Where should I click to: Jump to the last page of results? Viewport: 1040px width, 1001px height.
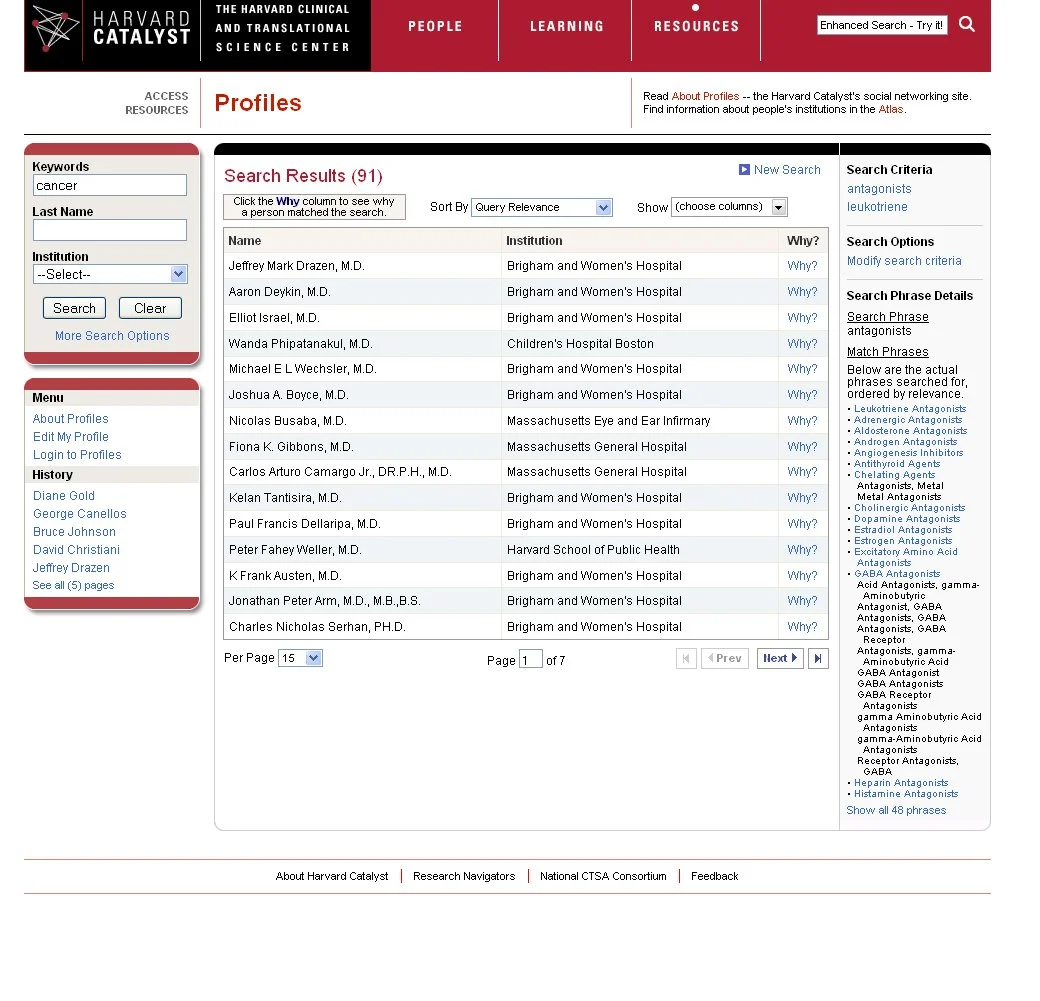818,659
